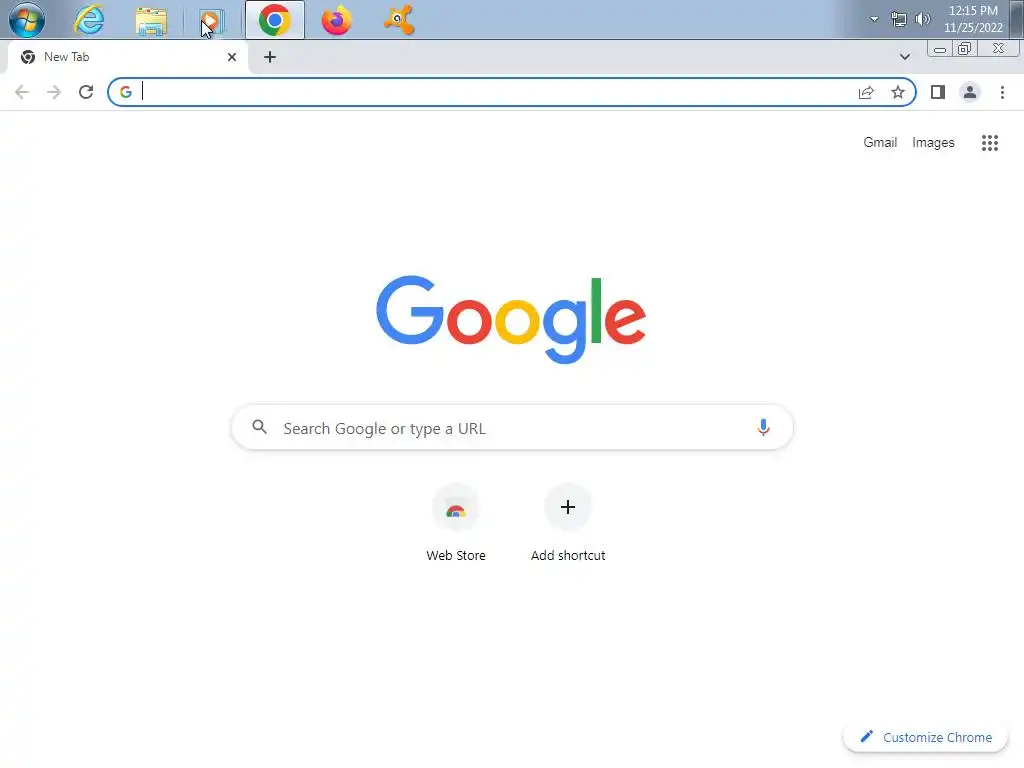Open Avast antivirus from the taskbar
1024x768 pixels.
(398, 20)
